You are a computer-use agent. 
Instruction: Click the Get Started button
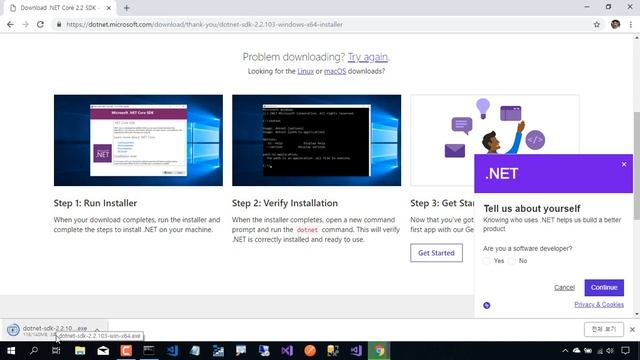pos(436,253)
